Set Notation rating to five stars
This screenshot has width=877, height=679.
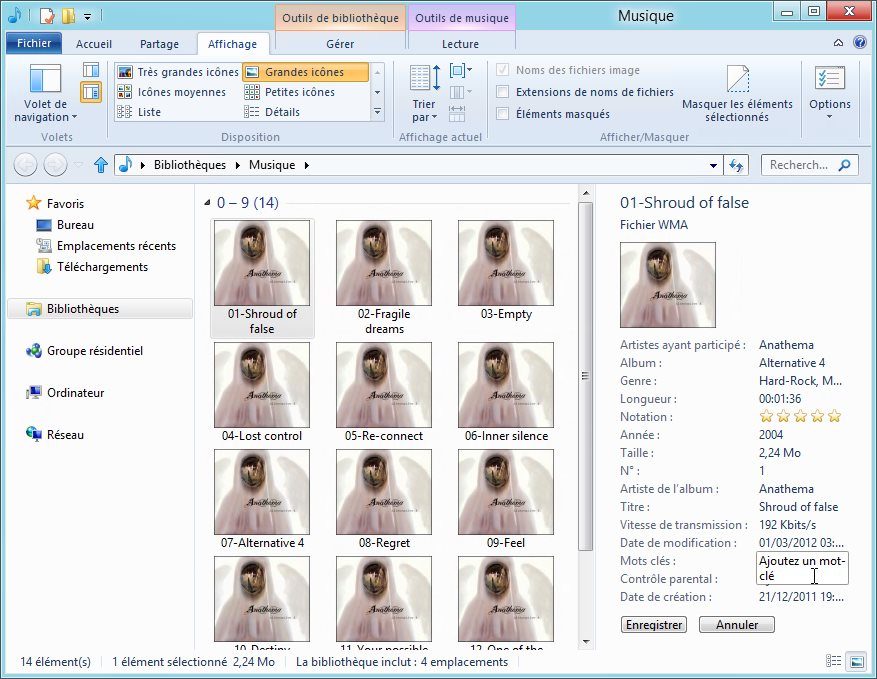835,417
